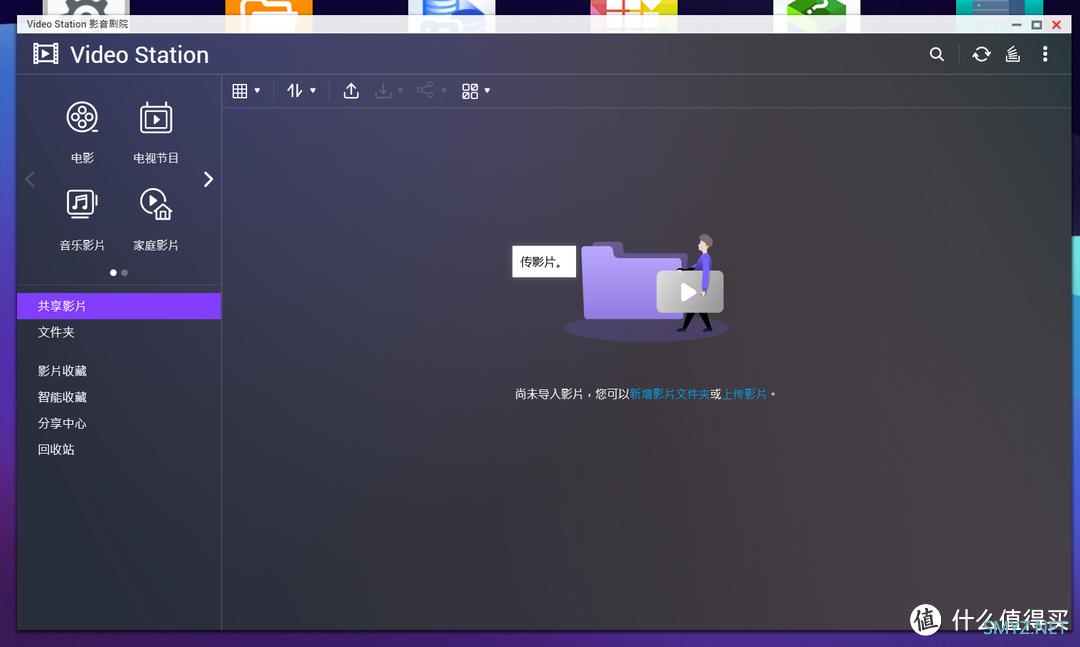Viewport: 1080px width, 647px height.
Task: Open the background tasks stack icon
Action: tap(1012, 54)
